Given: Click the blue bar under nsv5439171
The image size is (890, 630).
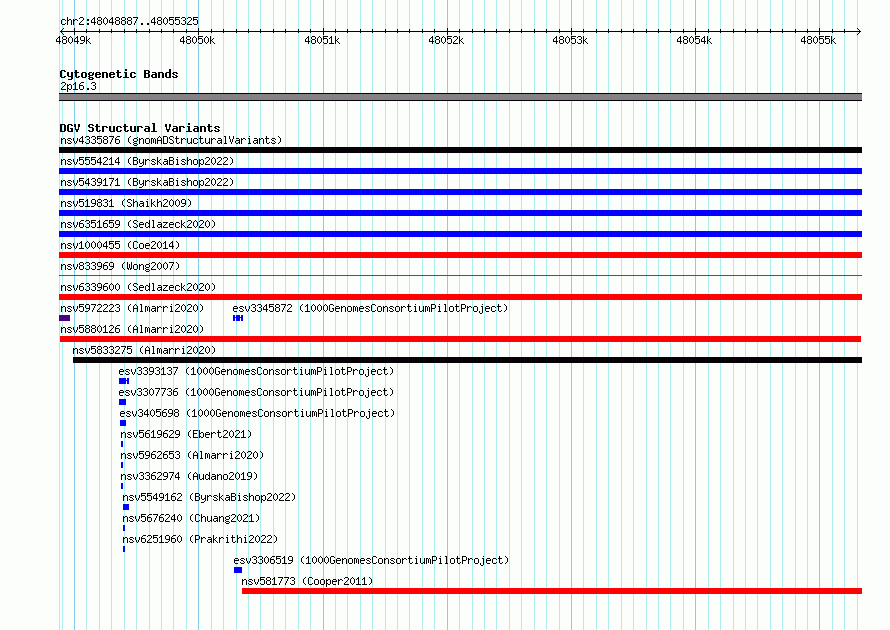Looking at the screenshot, I should (460, 192).
